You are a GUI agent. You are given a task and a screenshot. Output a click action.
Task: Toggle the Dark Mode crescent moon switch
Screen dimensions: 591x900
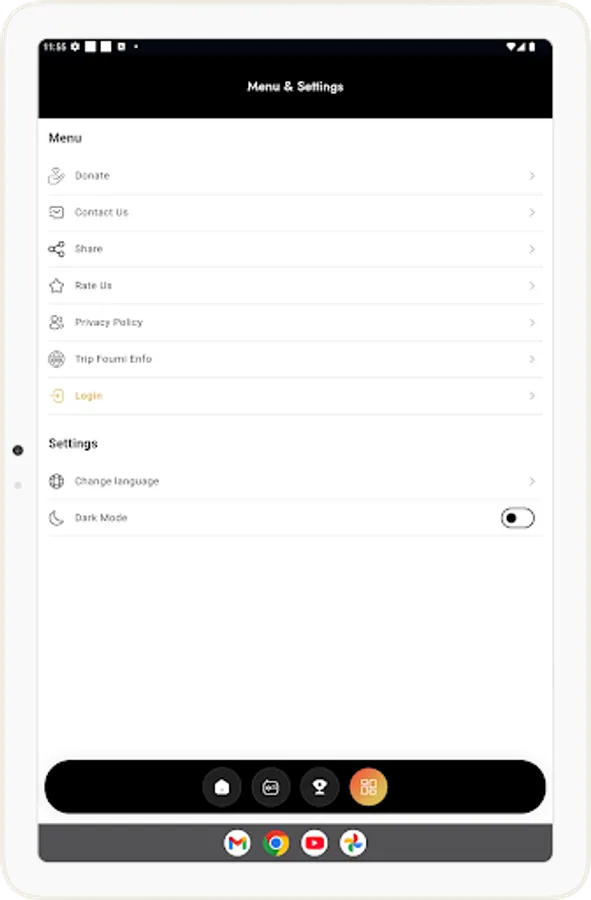(x=517, y=517)
